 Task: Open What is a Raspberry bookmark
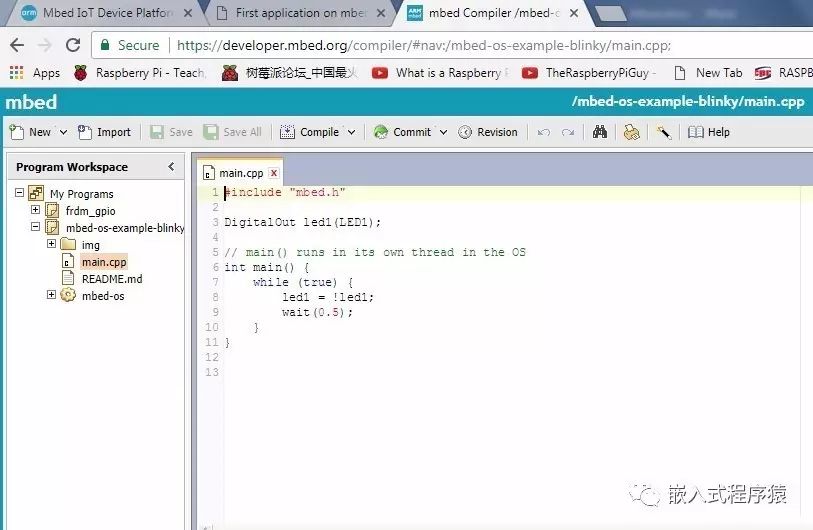point(440,73)
